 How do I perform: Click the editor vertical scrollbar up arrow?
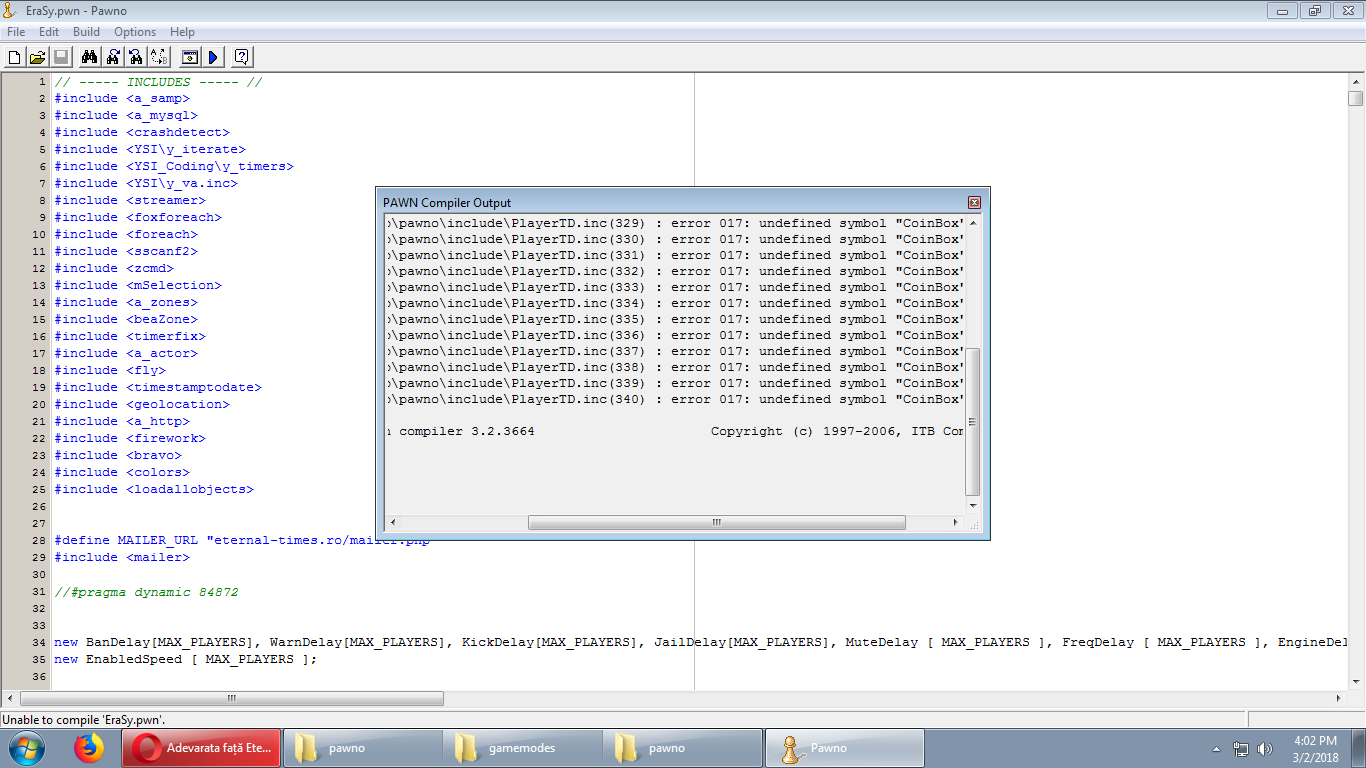click(x=1355, y=81)
